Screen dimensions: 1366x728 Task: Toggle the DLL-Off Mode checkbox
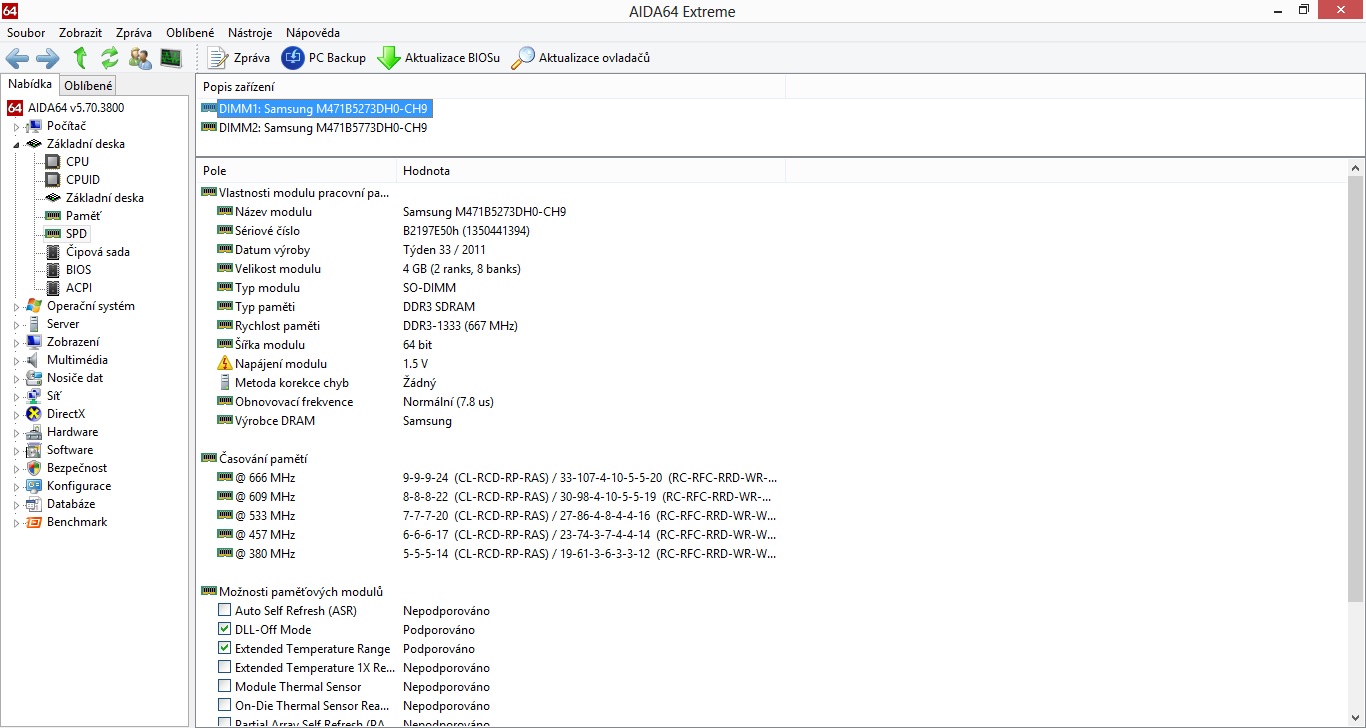(x=224, y=630)
